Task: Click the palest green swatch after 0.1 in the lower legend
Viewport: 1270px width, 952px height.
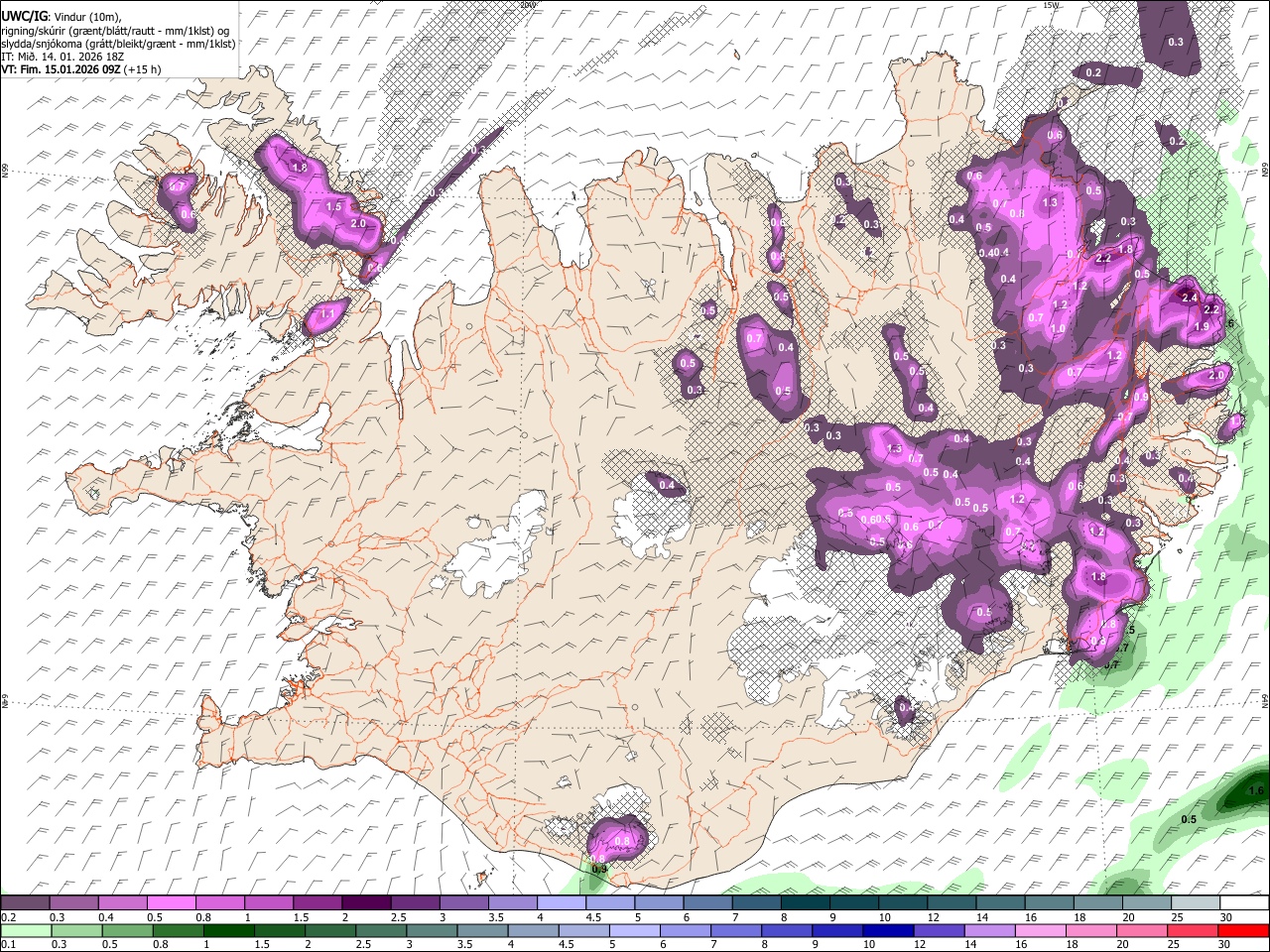Action: 26,930
